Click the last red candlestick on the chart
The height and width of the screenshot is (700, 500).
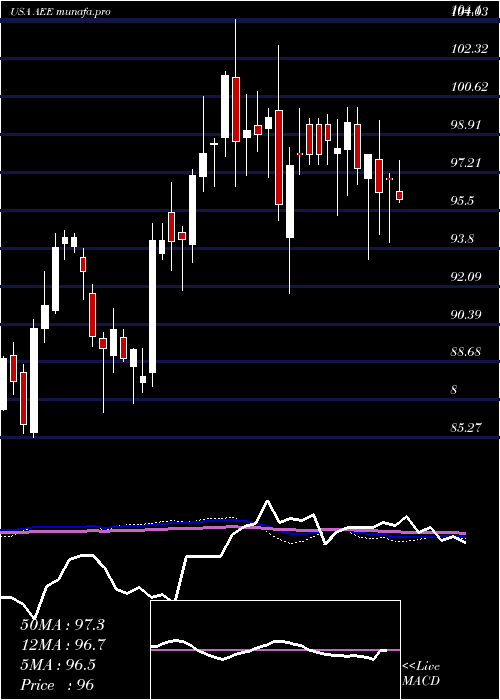point(400,196)
